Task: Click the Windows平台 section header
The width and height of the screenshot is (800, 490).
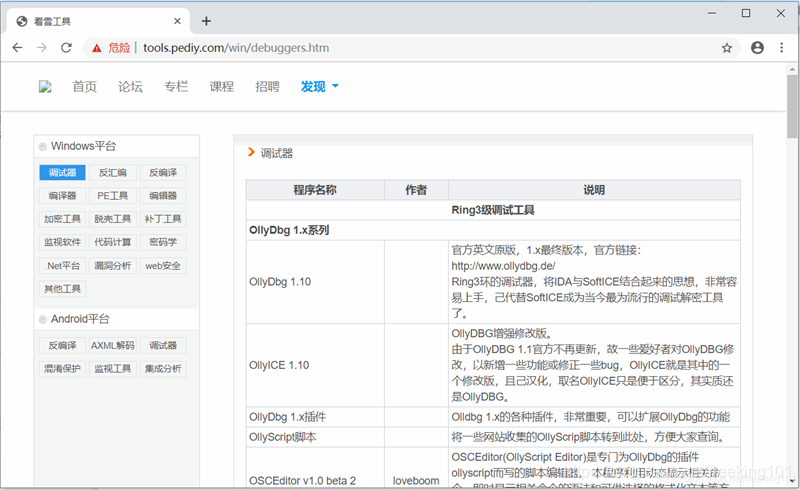Action: 83,146
